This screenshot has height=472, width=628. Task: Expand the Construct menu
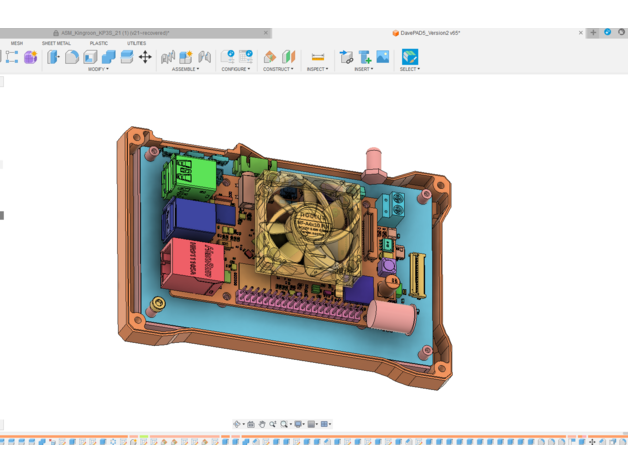tap(278, 70)
